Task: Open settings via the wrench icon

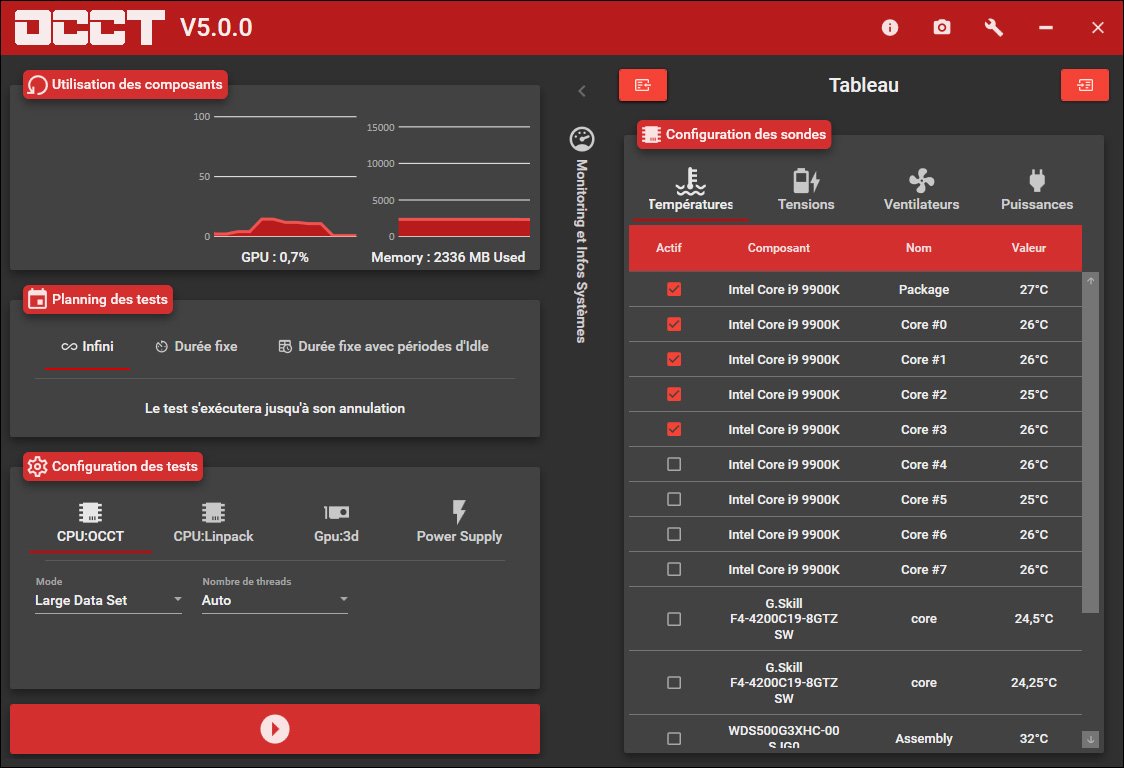Action: [994, 28]
